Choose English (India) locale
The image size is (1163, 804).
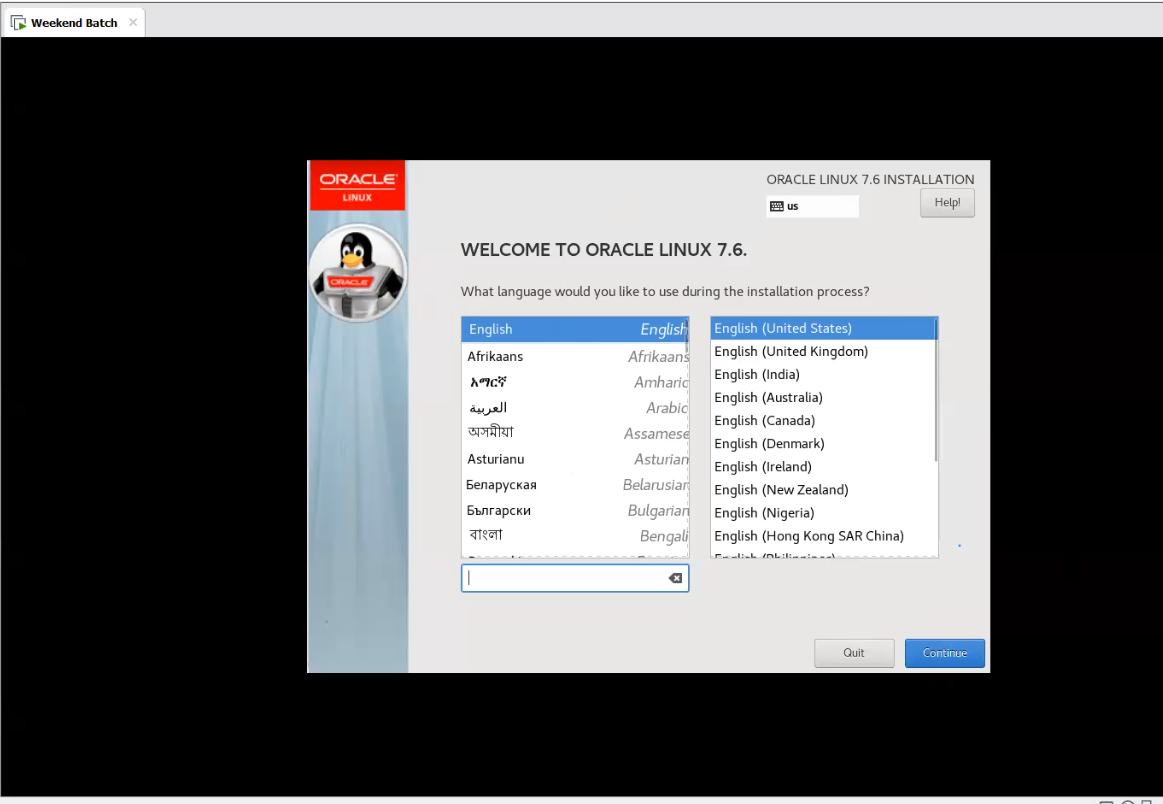822,375
